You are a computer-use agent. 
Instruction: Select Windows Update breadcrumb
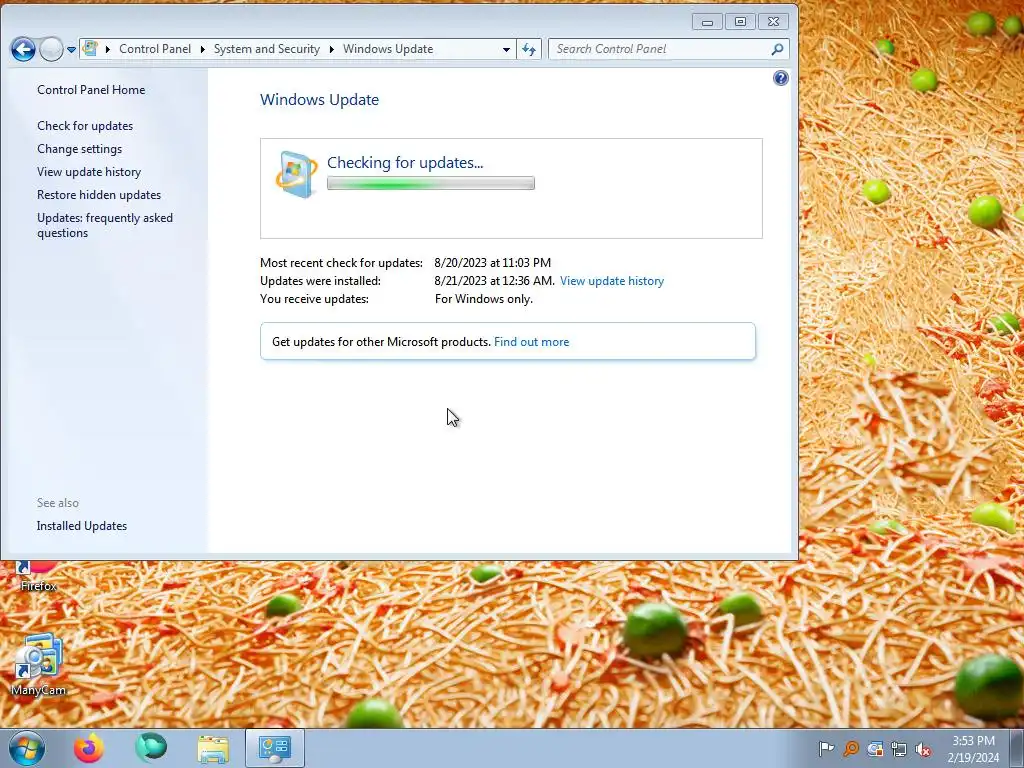coord(388,49)
